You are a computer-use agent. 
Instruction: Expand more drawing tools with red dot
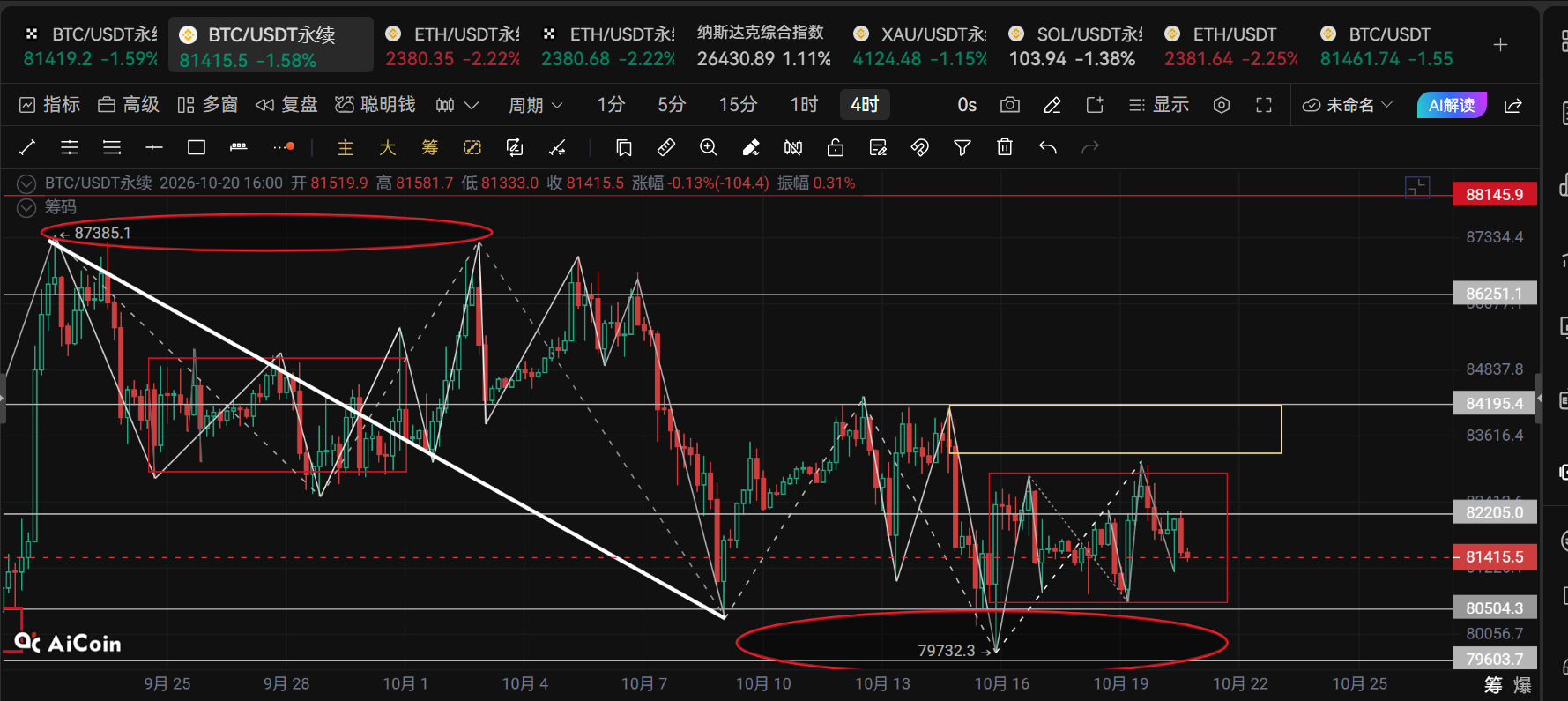coord(284,147)
